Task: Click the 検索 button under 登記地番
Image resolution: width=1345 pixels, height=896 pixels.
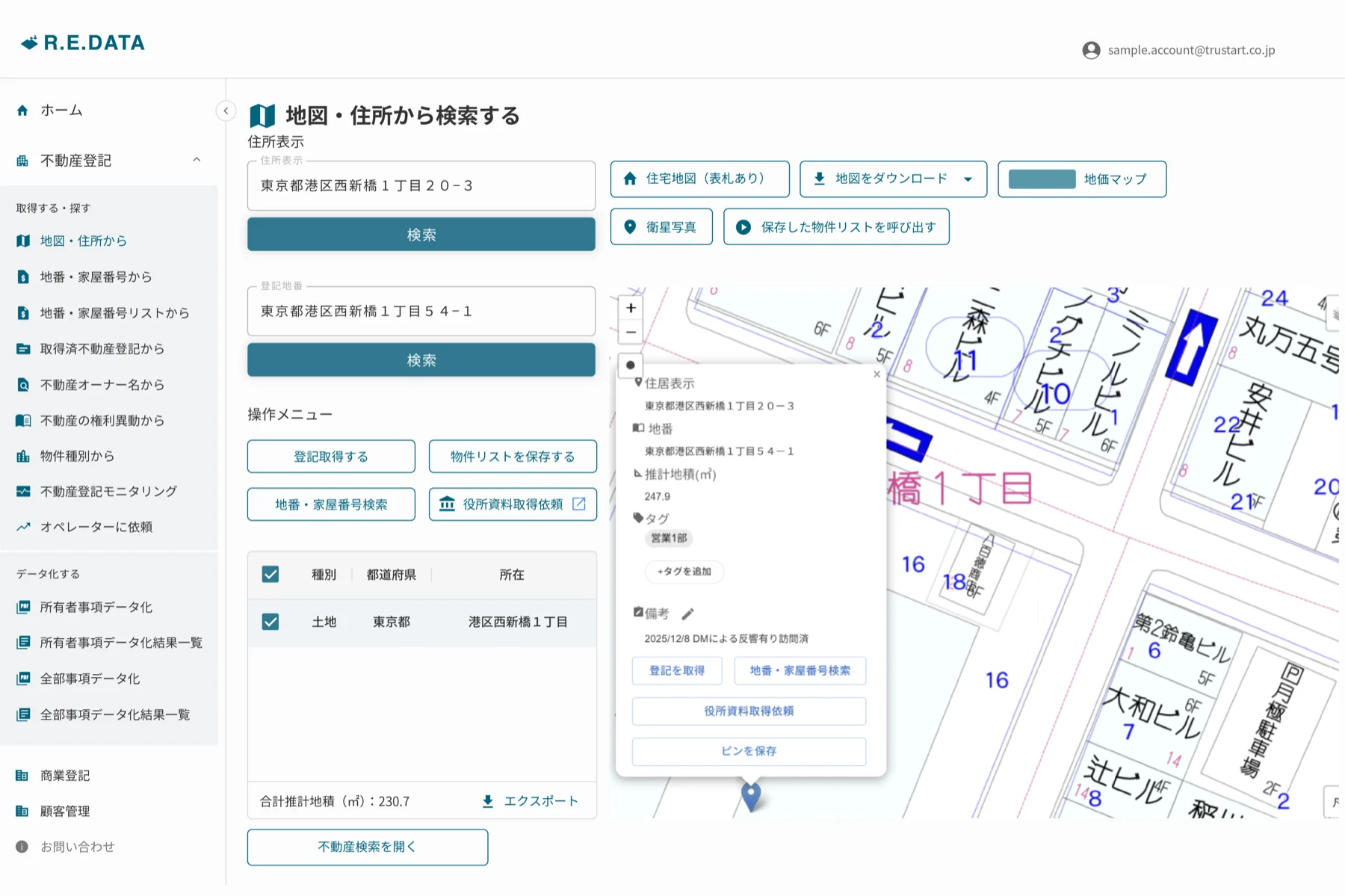Action: [421, 360]
